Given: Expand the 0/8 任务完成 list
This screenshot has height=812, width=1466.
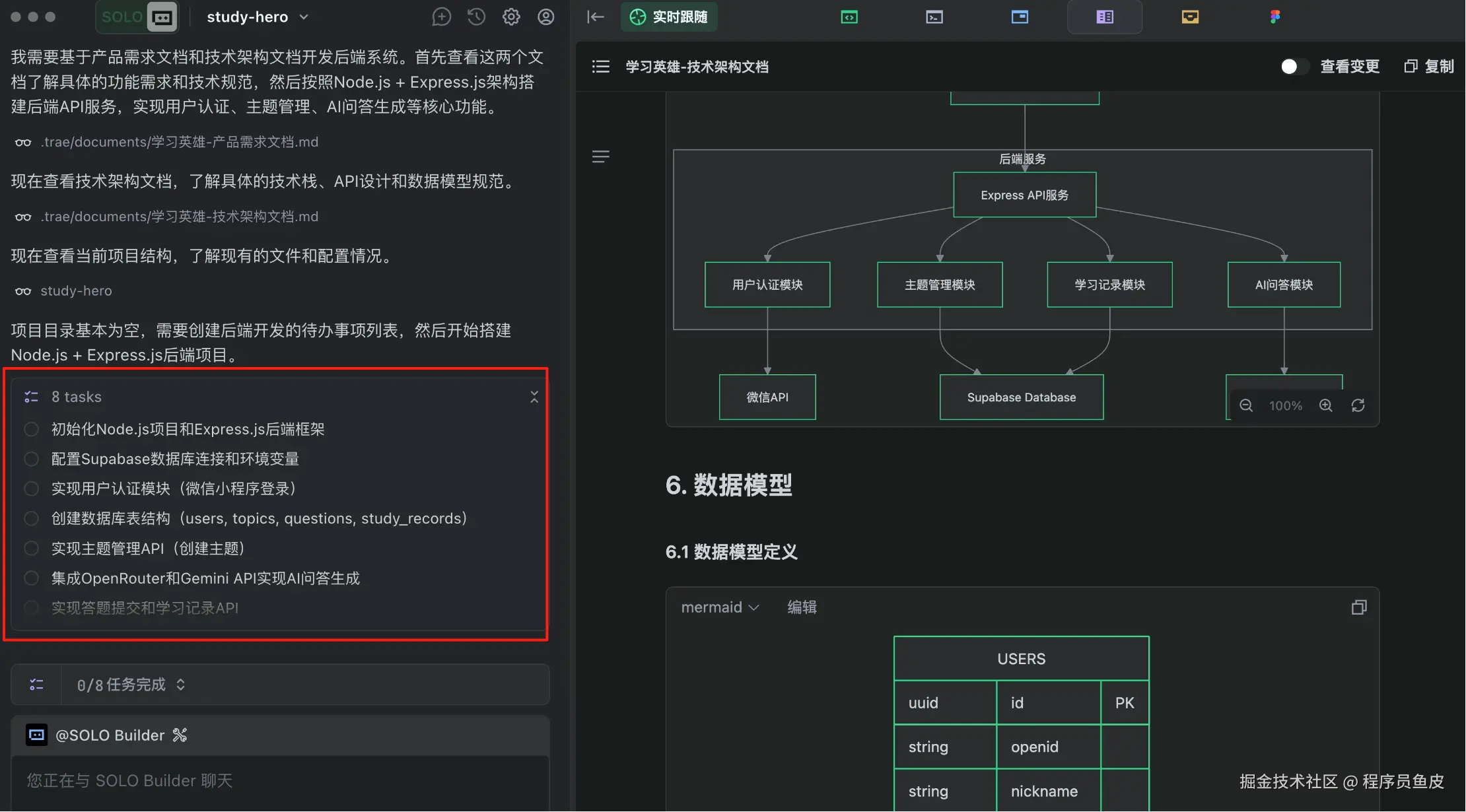Looking at the screenshot, I should click(x=180, y=685).
